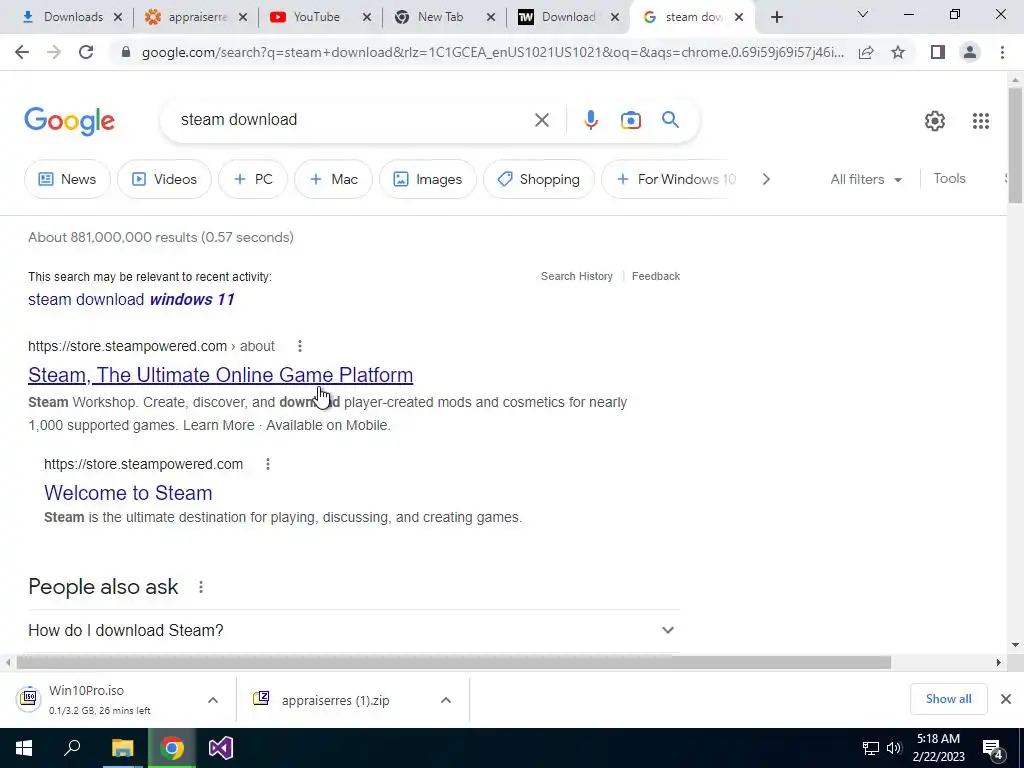
Task: Search by voice microphone icon
Action: [590, 120]
